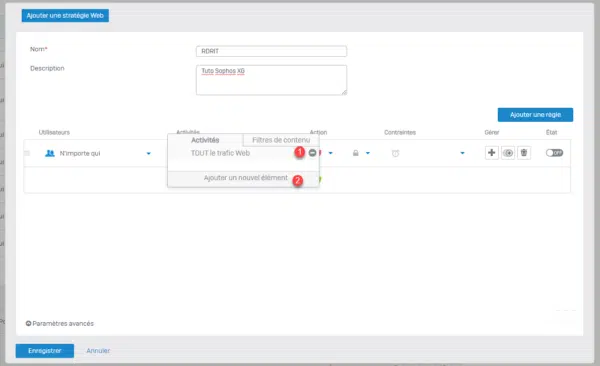This screenshot has height=366, width=600.
Task: Click the Nom input field
Action: pyautogui.click(x=271, y=51)
